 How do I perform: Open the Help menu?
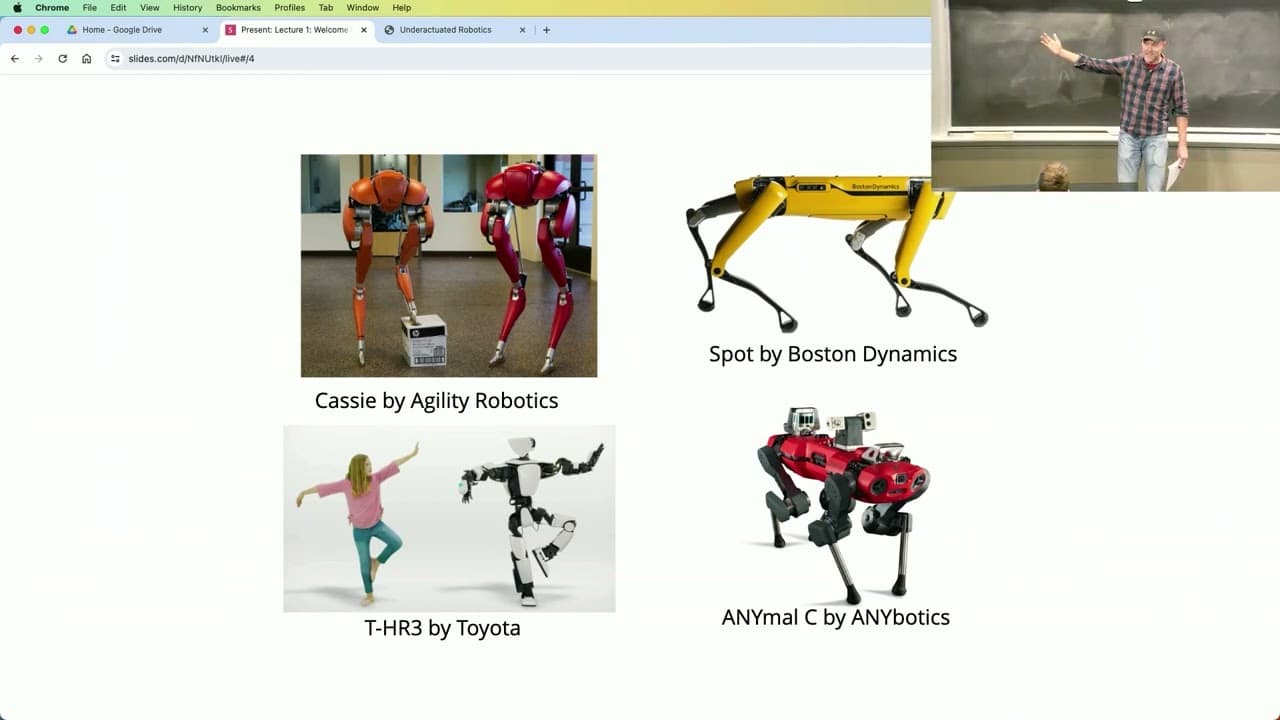point(402,8)
